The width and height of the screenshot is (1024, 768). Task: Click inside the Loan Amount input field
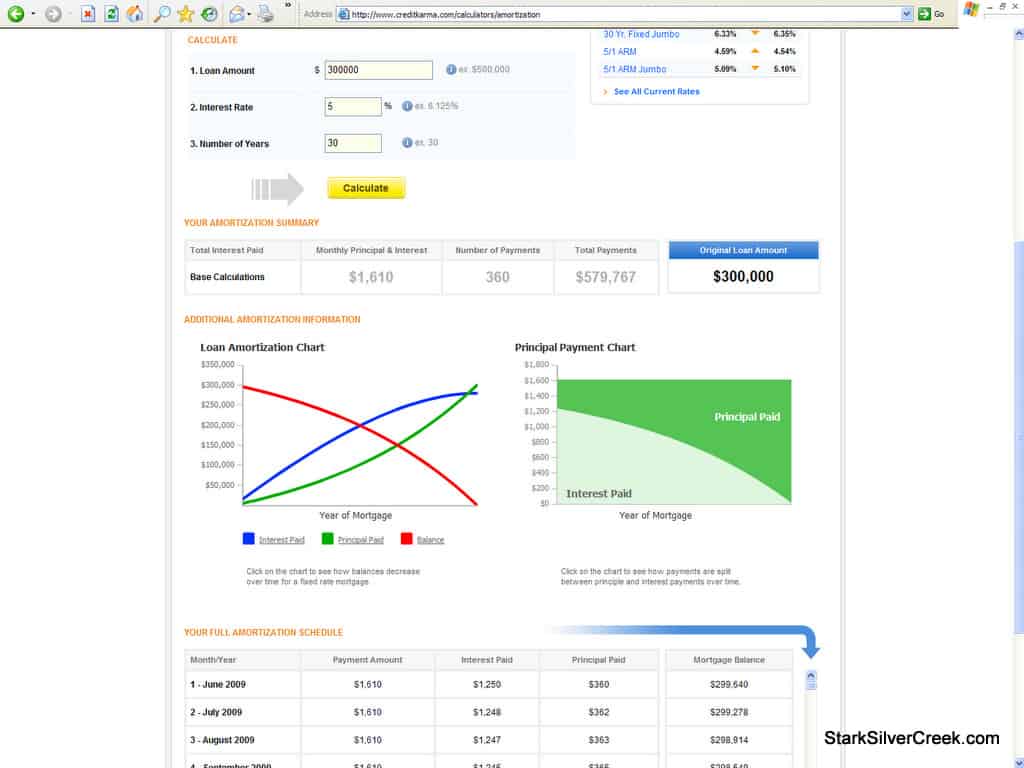tap(377, 70)
